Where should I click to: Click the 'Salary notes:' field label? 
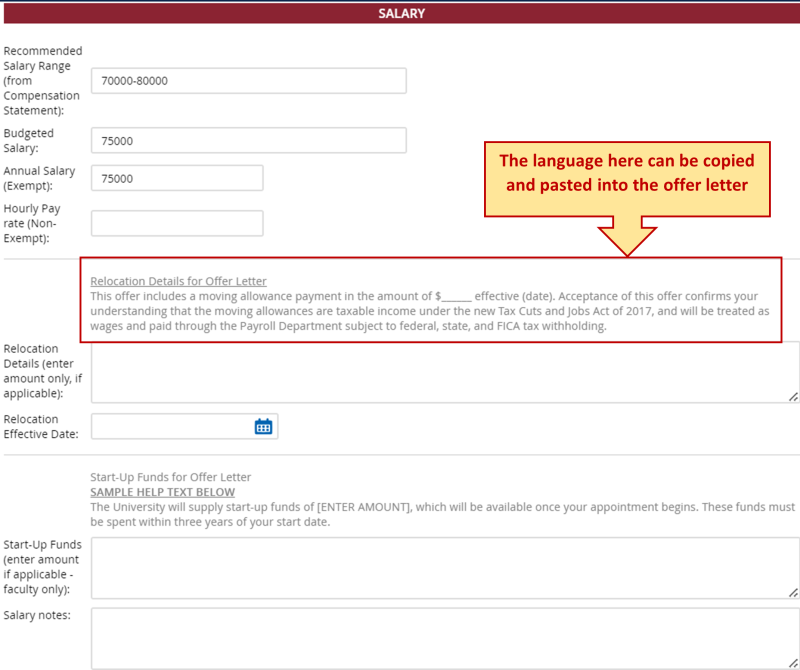tap(37, 615)
